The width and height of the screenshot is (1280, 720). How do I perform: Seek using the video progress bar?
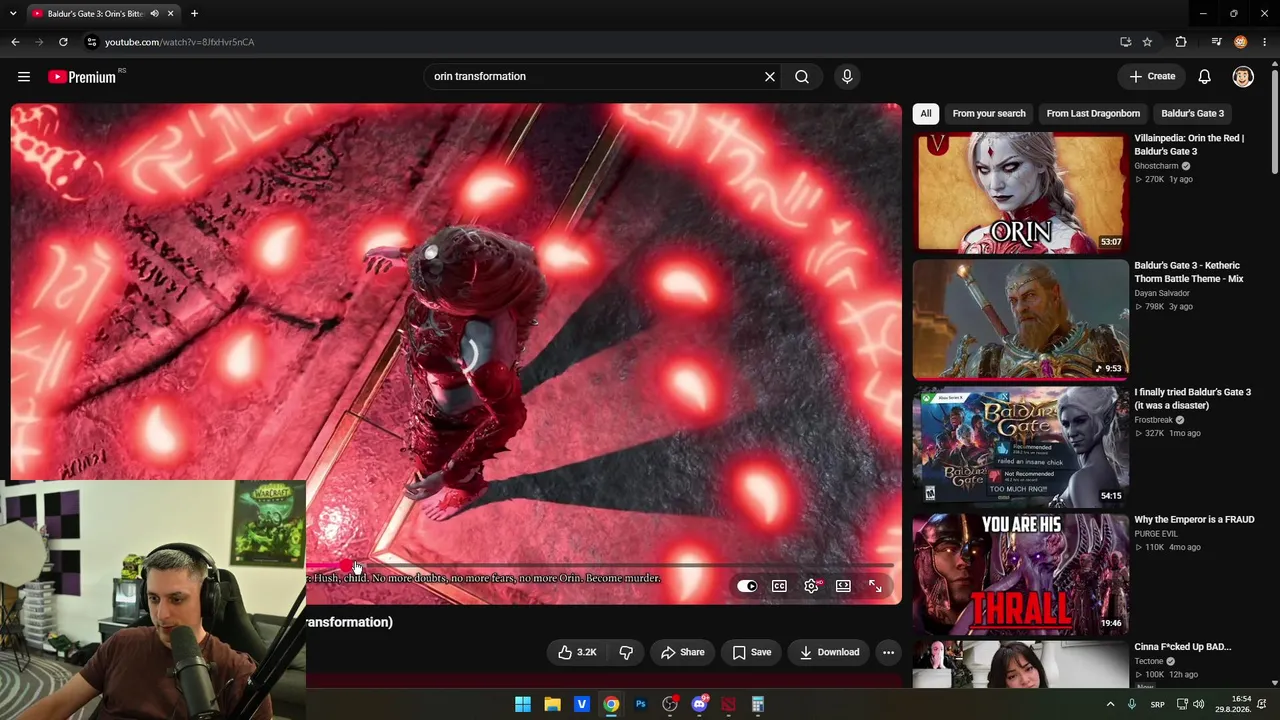click(600, 566)
